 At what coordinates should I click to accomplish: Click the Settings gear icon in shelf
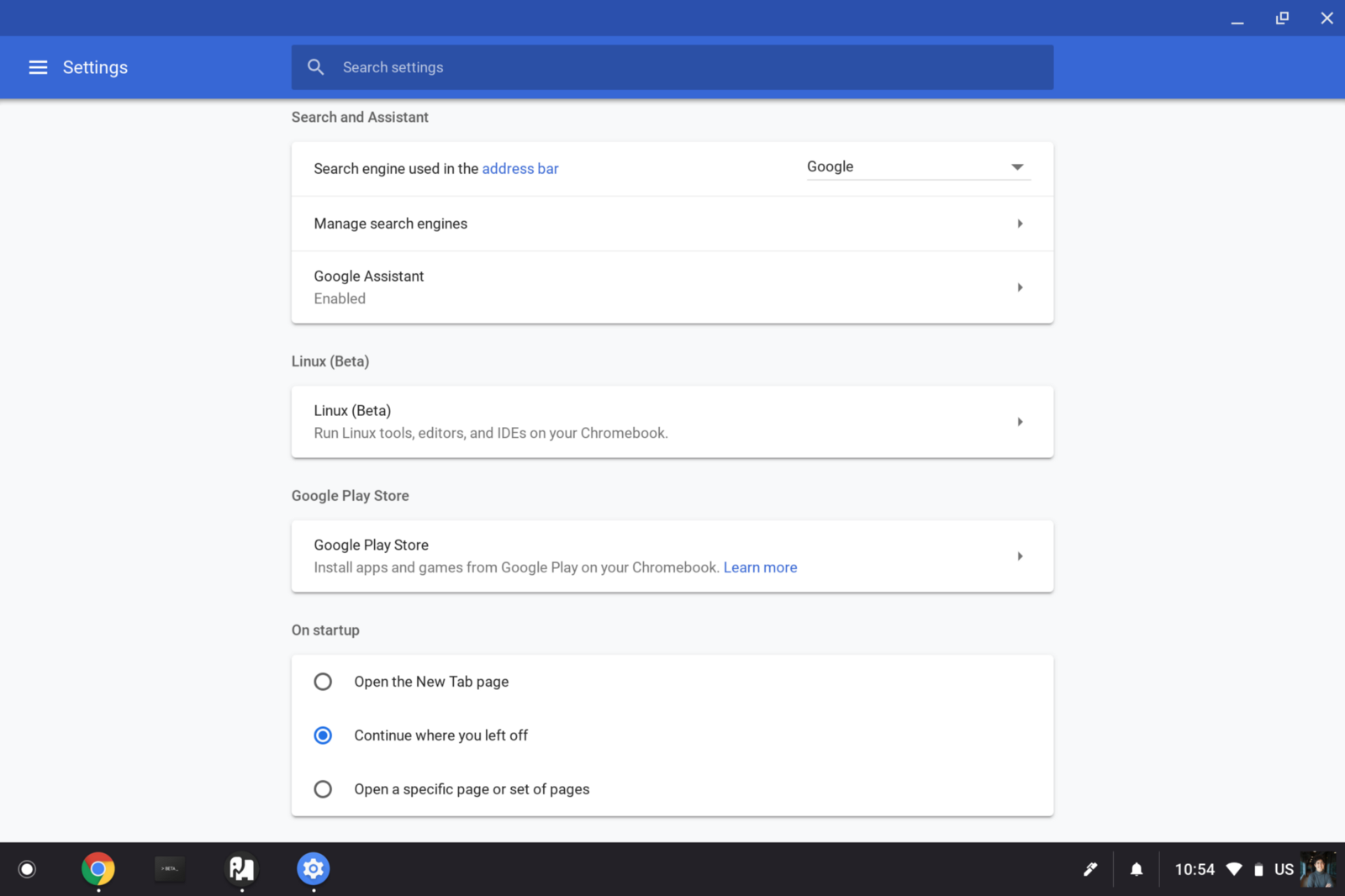coord(314,869)
